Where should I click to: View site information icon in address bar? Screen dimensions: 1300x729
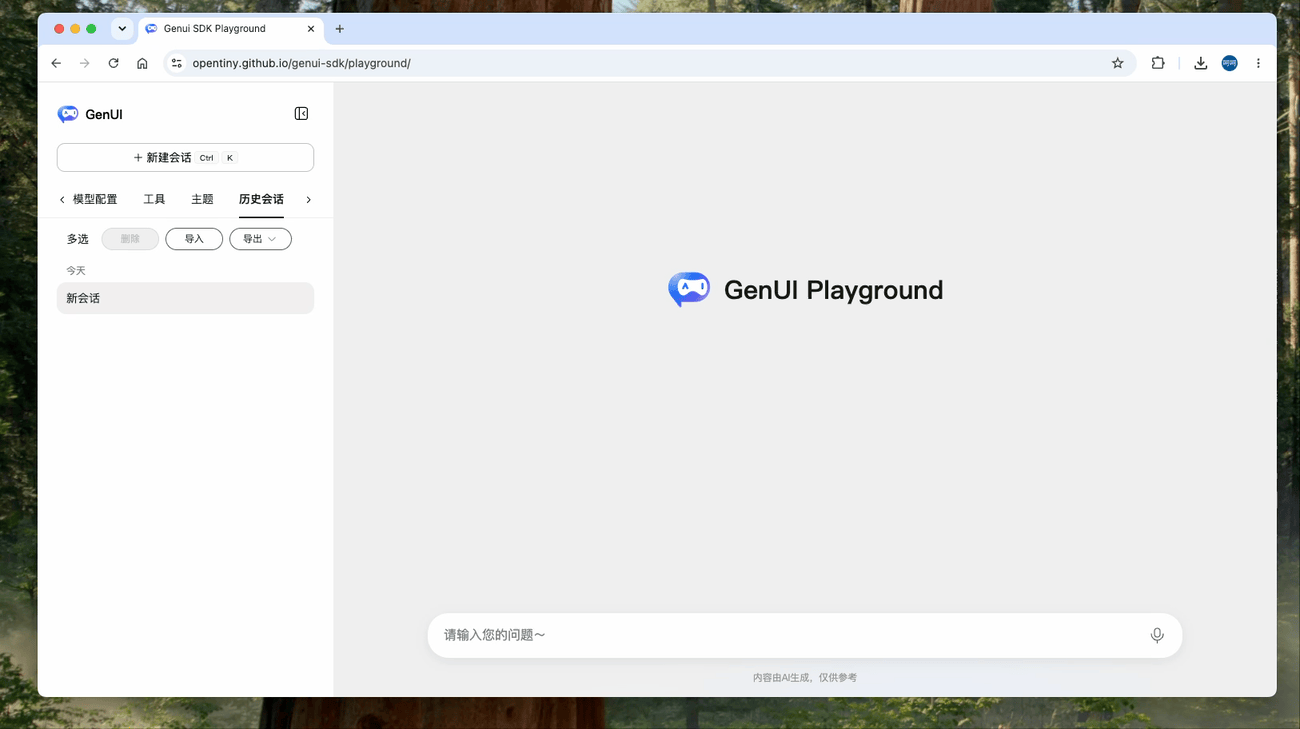[177, 63]
